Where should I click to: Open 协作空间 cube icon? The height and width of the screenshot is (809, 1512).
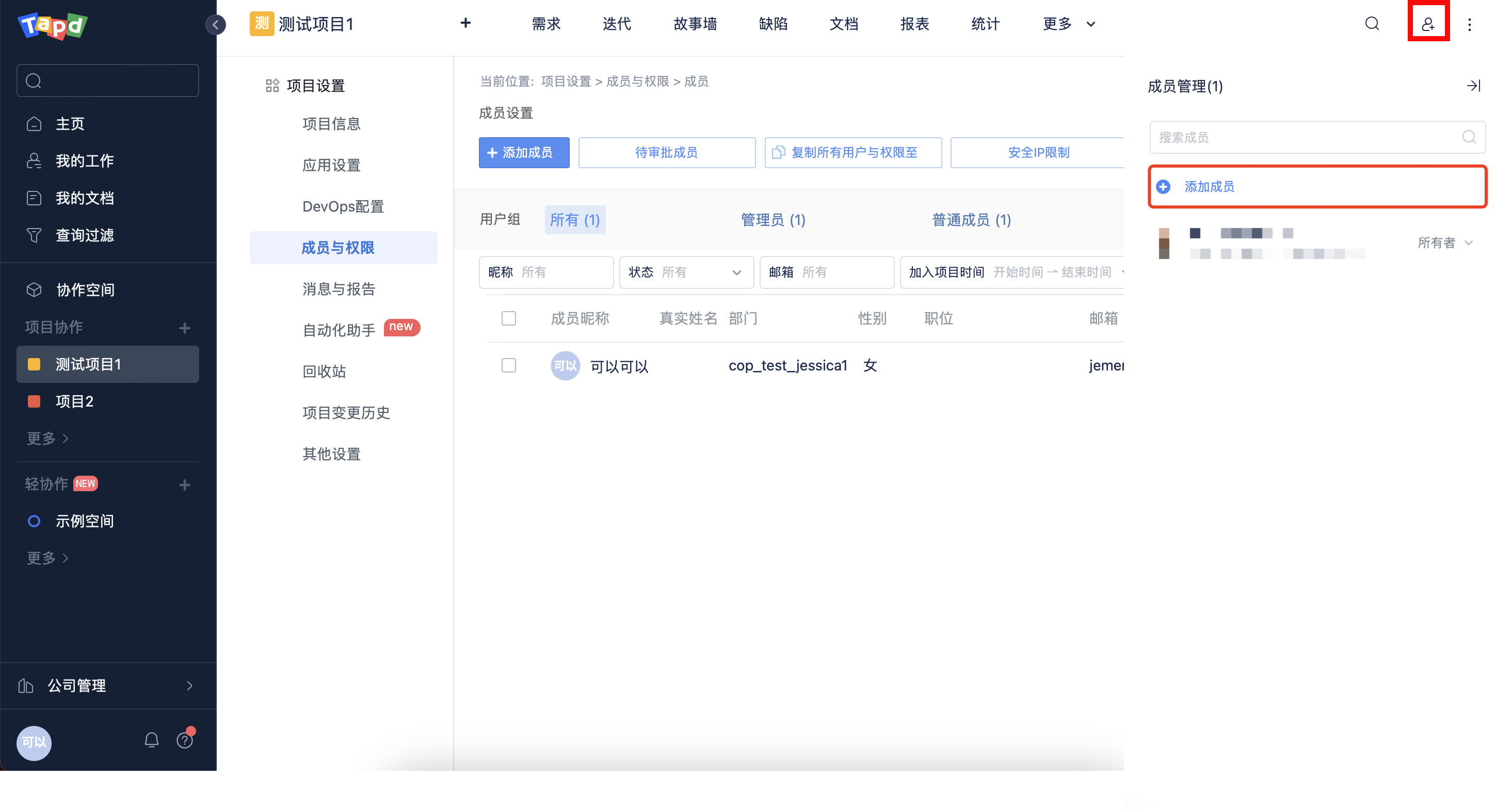click(34, 290)
